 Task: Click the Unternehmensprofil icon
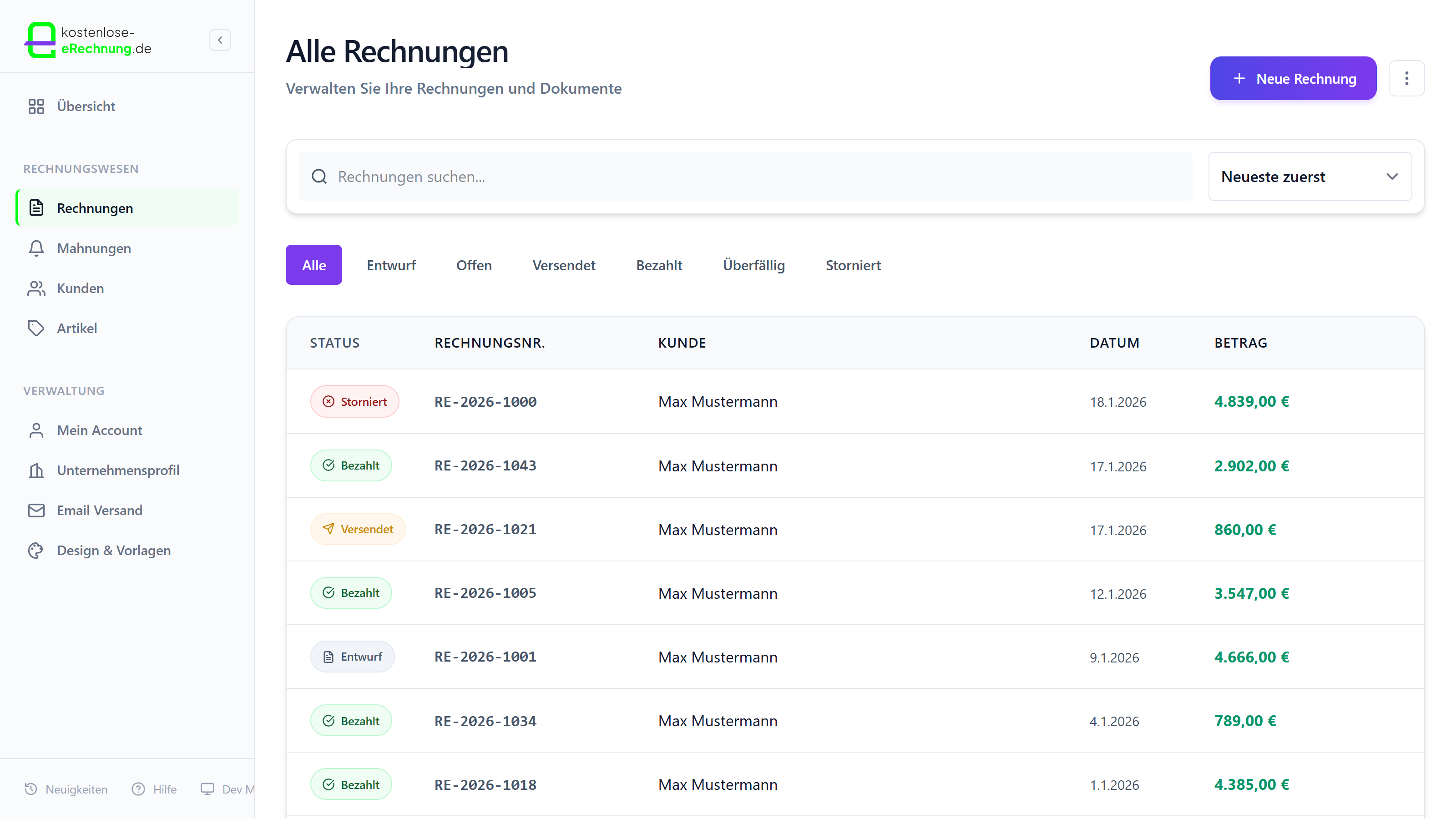click(36, 470)
